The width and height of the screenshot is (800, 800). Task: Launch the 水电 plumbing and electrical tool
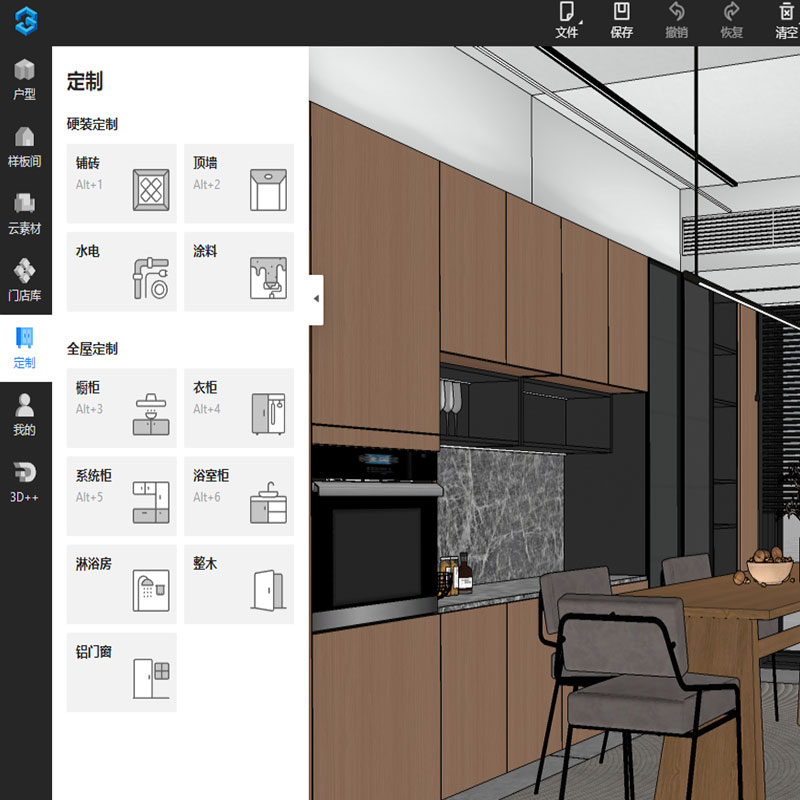pos(121,271)
